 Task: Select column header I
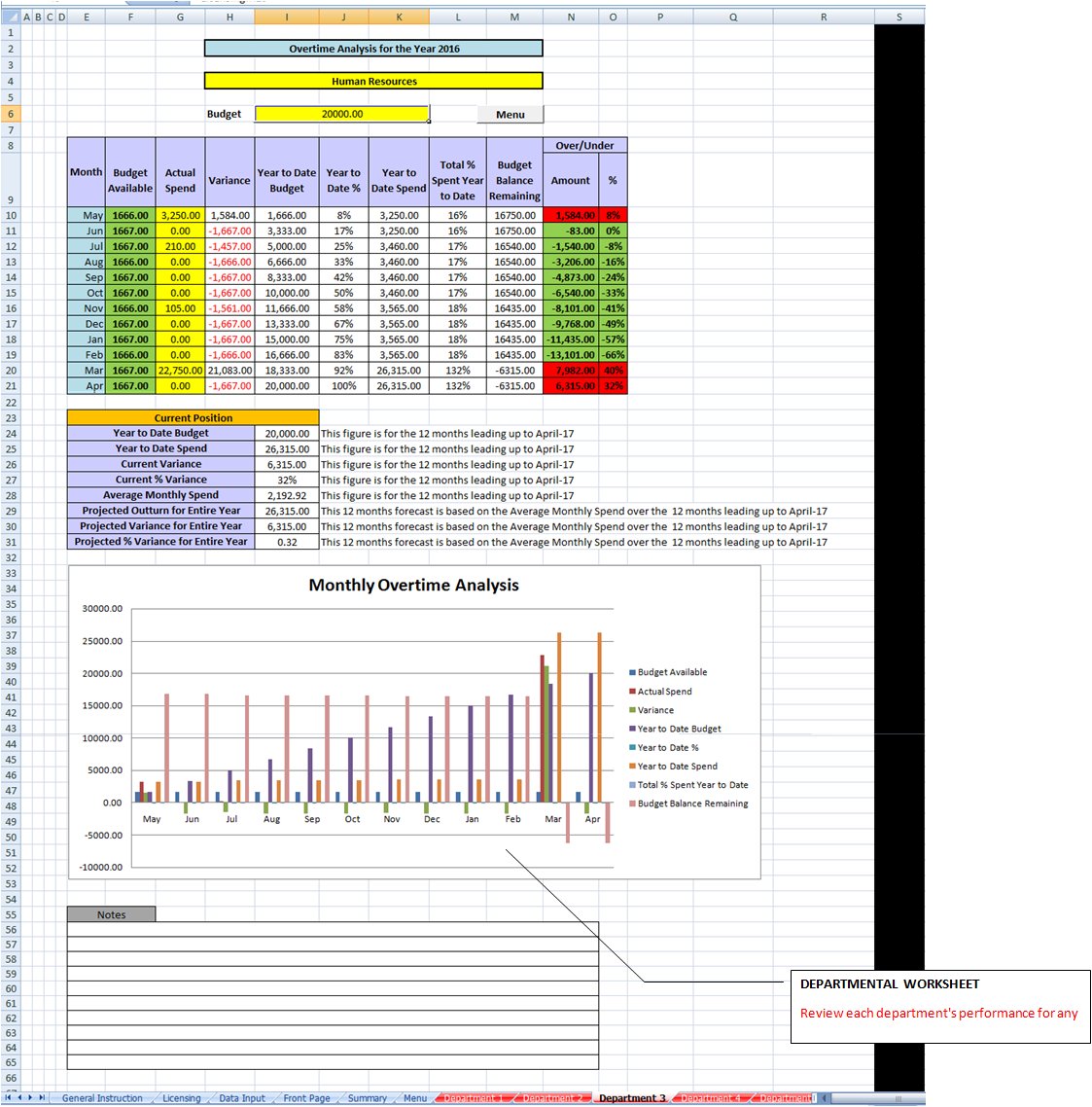pos(286,17)
